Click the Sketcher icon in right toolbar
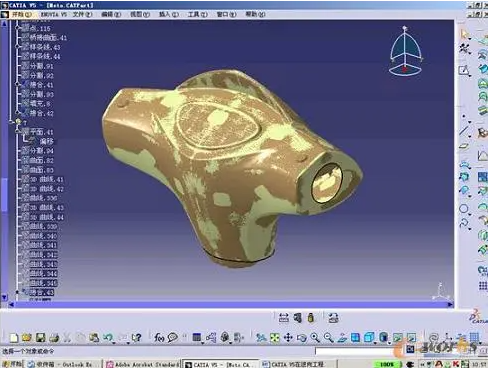Image resolution: width=488 pixels, height=368 pixels. [464, 70]
